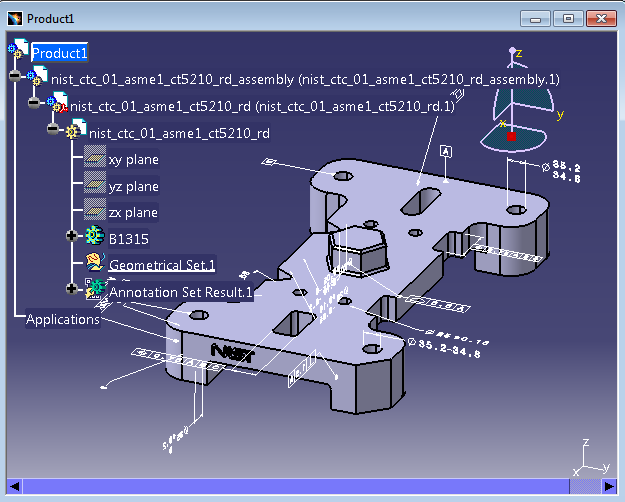Viewport: 625px width, 502px height.
Task: Click the Ø35.2-34.8 dimension annotation
Action: pos(445,348)
